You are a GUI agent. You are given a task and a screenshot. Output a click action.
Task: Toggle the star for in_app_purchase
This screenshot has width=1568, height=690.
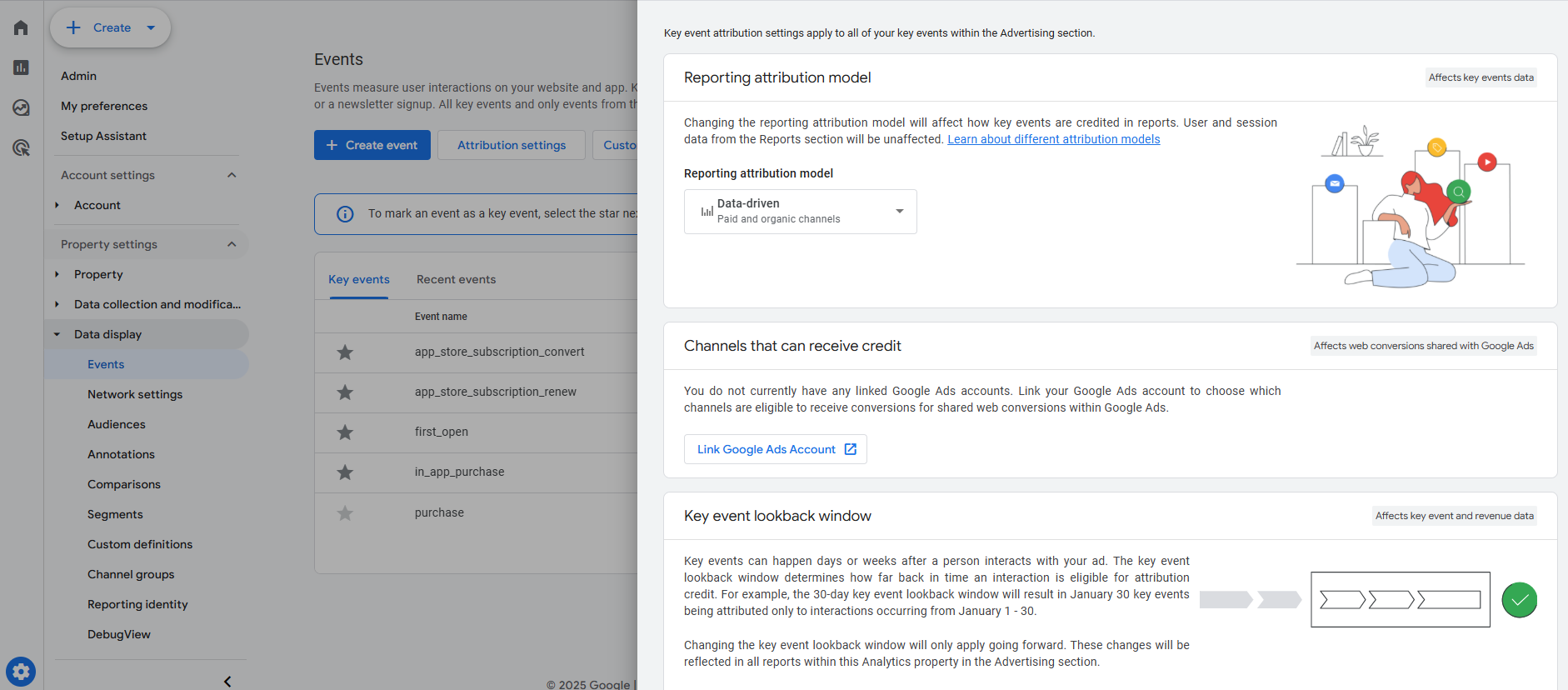345,472
